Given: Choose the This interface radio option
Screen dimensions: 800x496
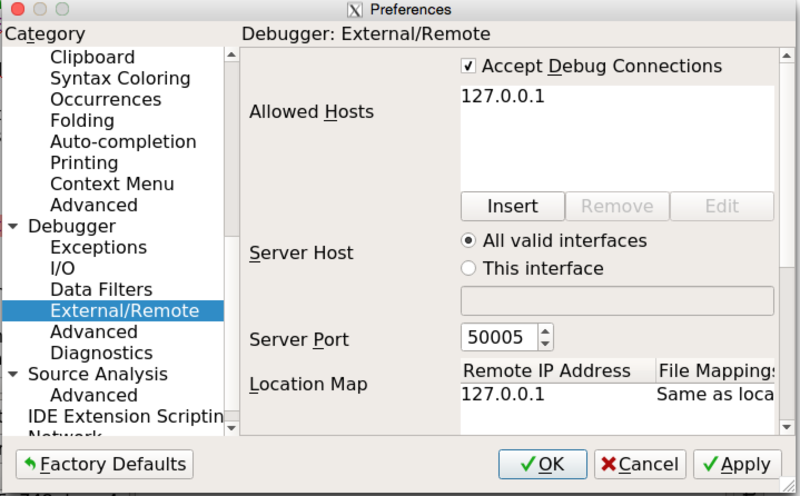Looking at the screenshot, I should click(468, 268).
